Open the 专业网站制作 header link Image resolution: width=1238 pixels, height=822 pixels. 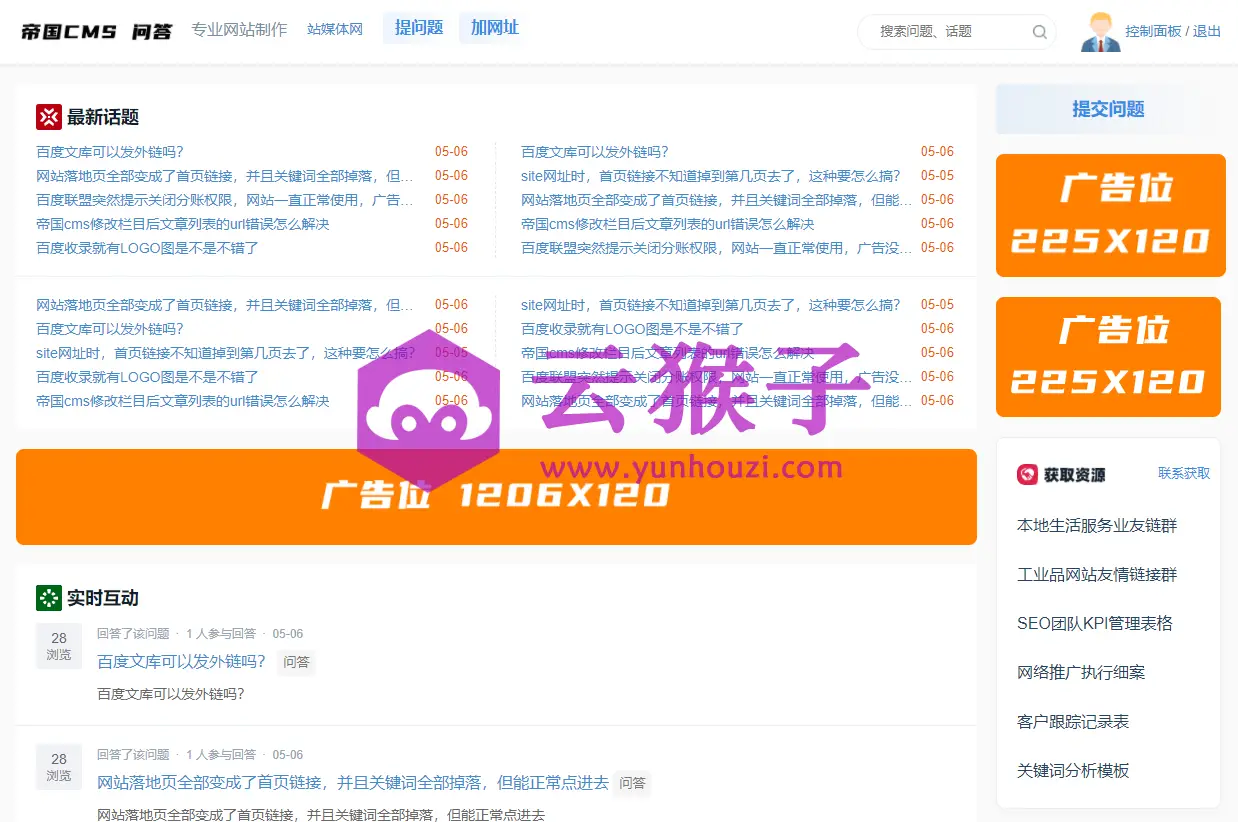239,29
